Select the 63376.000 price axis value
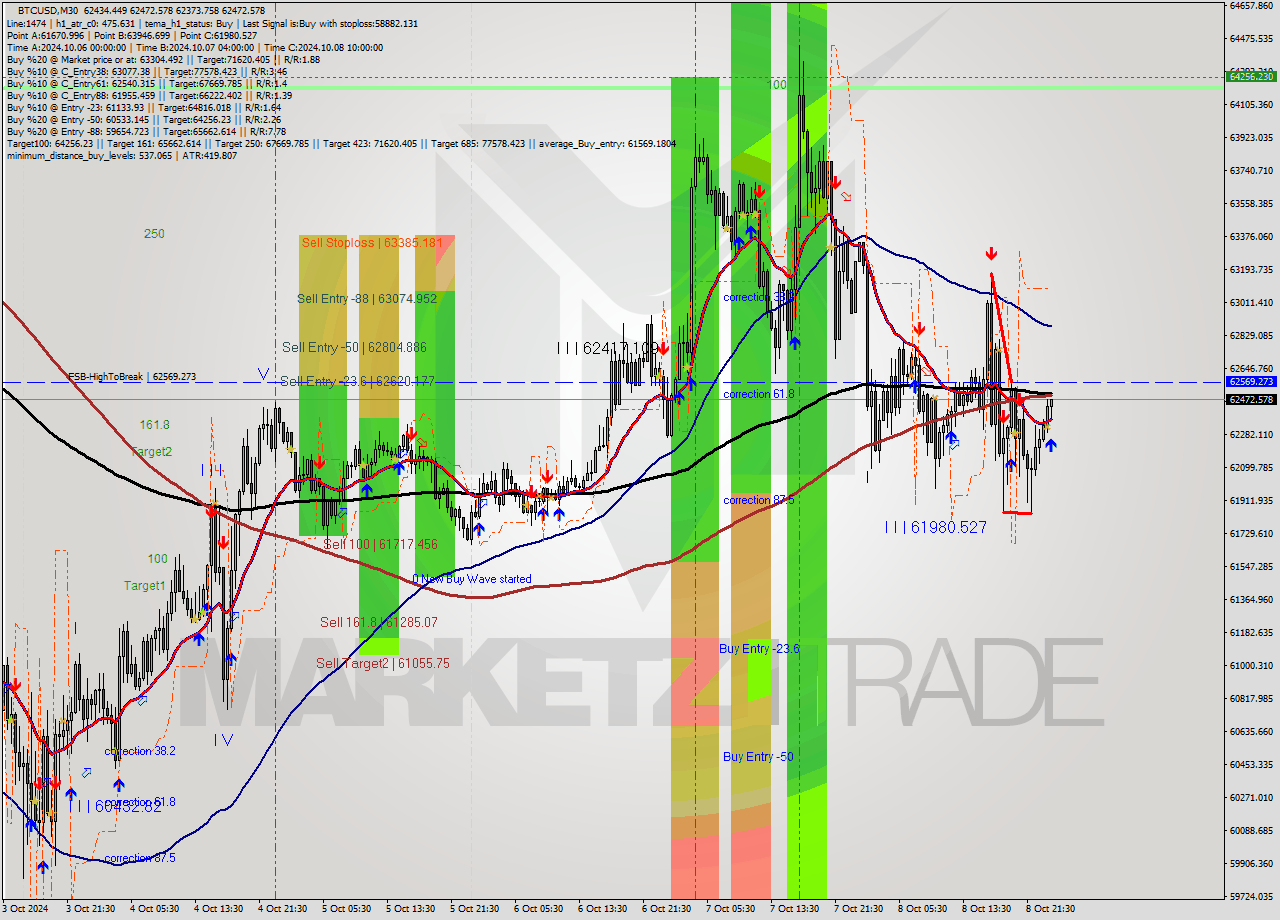The width and height of the screenshot is (1280, 920). pyautogui.click(x=1251, y=237)
